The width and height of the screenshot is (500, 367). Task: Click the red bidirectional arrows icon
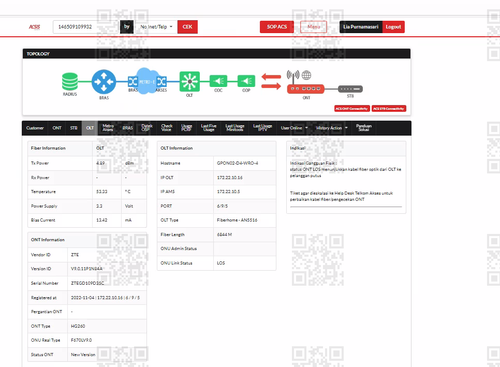coord(271,82)
